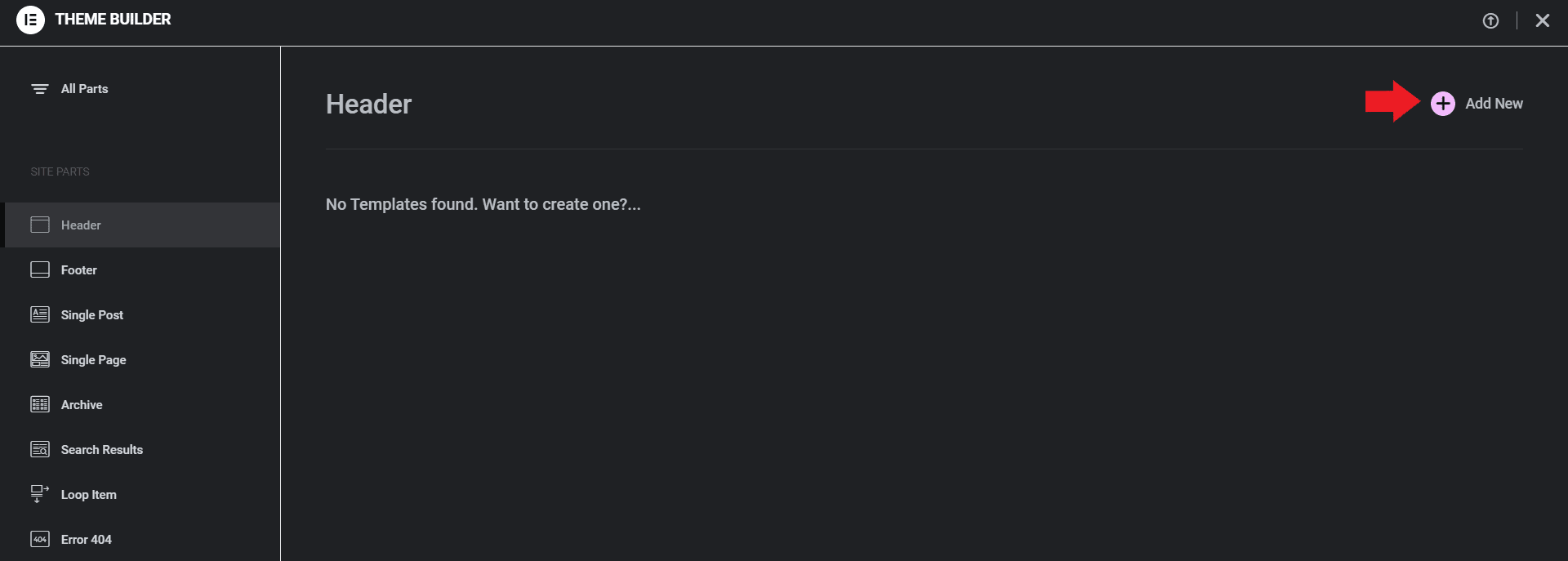Click the Single Page image icon
This screenshot has height=561, width=1568.
[x=40, y=359]
